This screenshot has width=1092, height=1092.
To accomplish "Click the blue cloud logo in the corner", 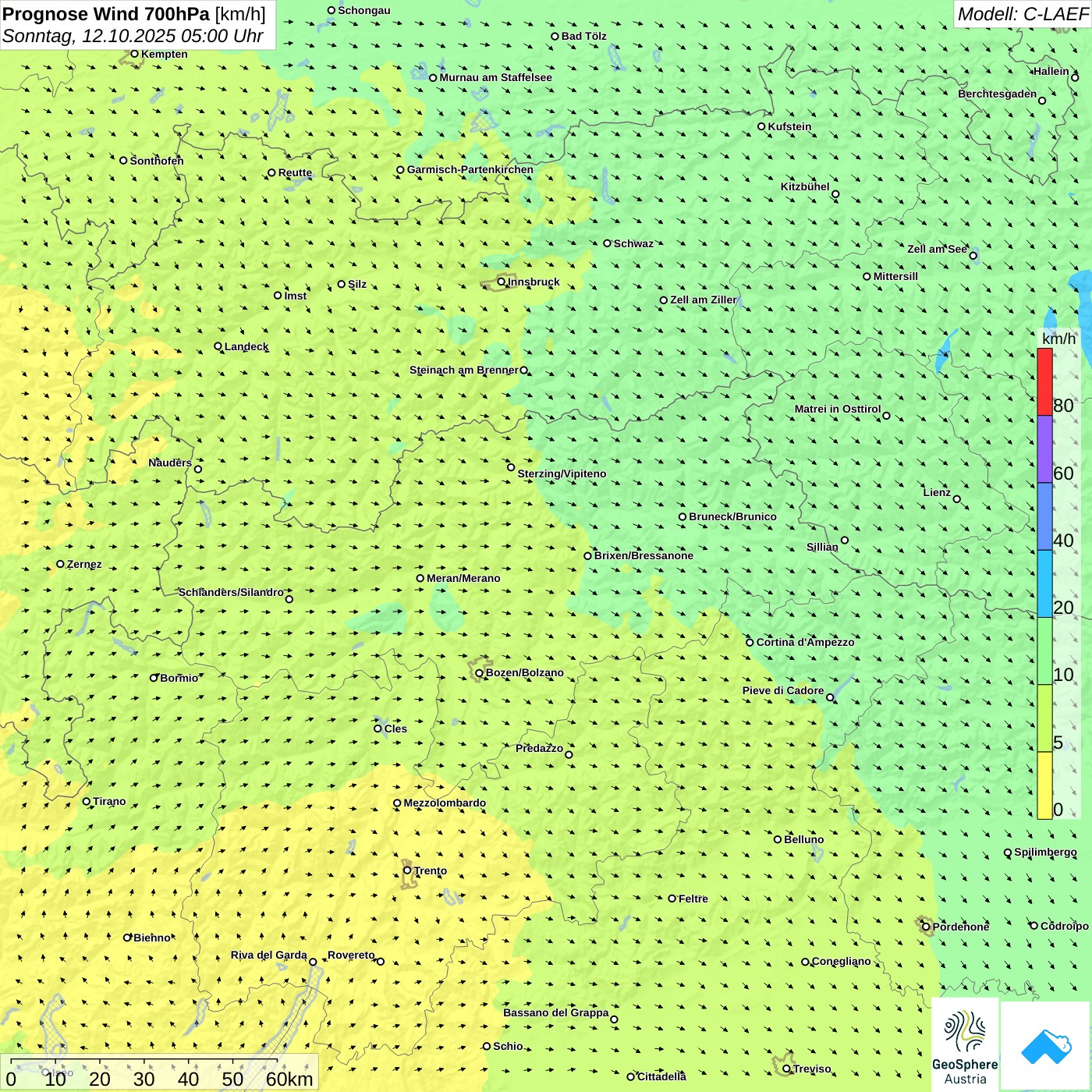I will click(1046, 1046).
